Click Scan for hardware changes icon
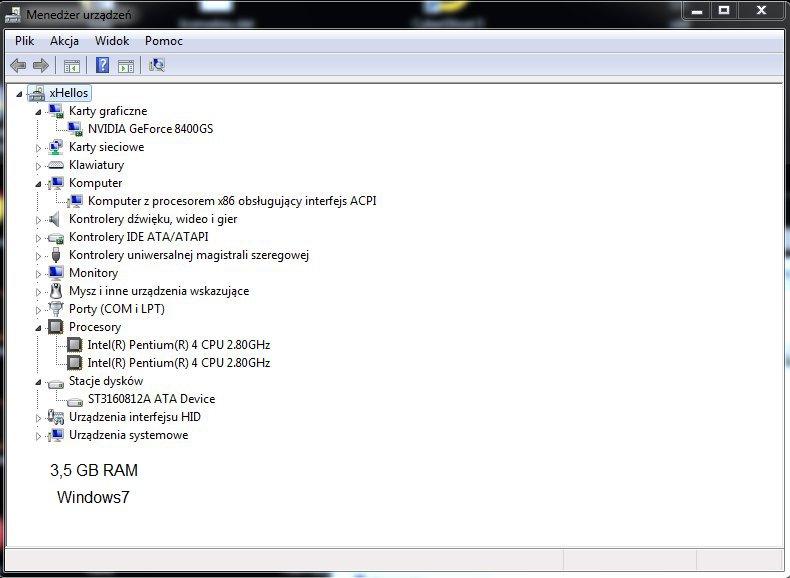790x578 pixels. click(157, 65)
